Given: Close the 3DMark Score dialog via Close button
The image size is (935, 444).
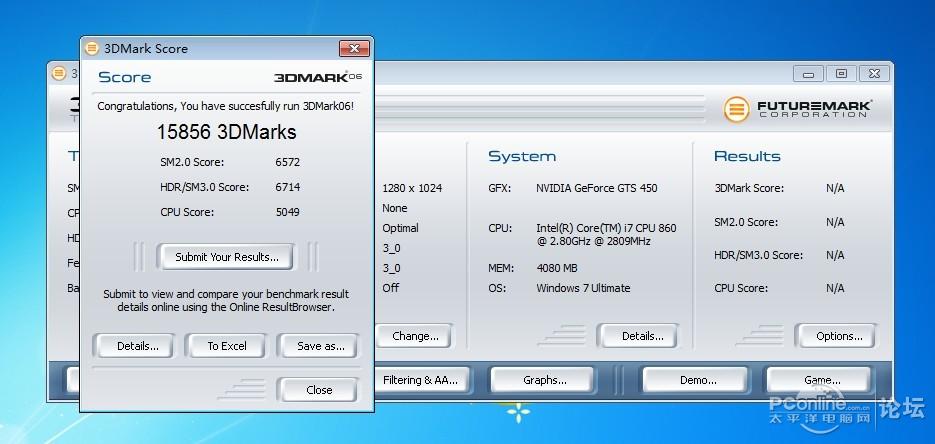Looking at the screenshot, I should [319, 390].
